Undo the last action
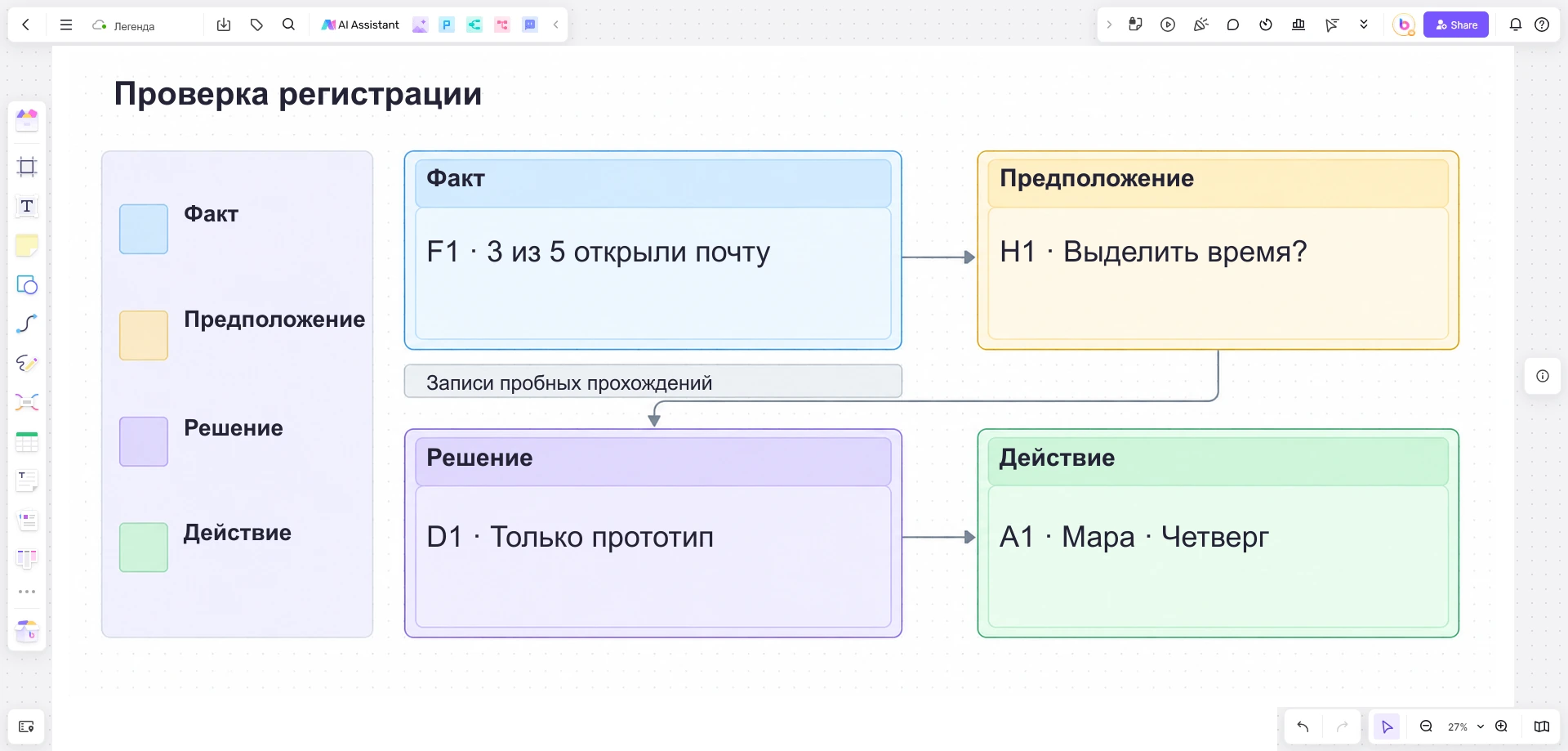1568x751 pixels. coord(1303,726)
